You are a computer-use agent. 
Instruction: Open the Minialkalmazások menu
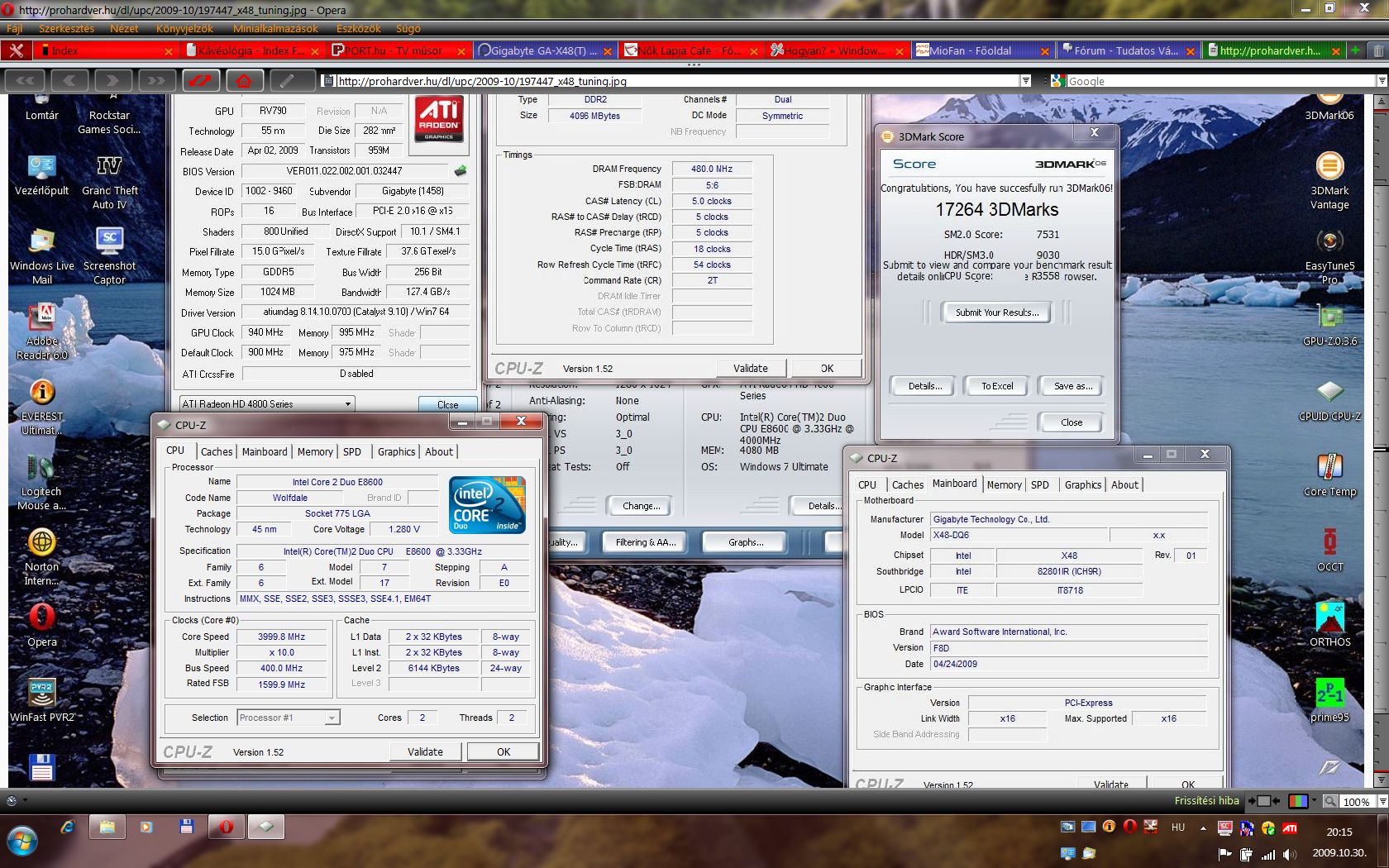[274, 28]
